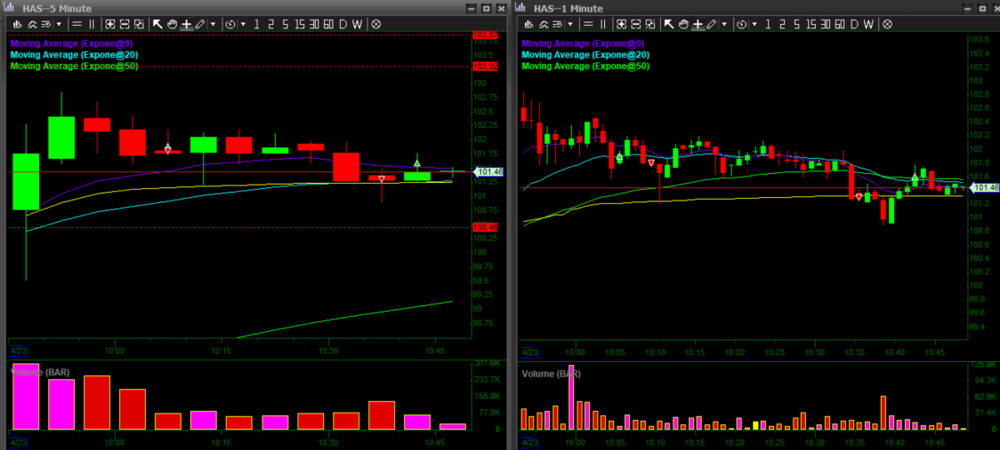Open dropdown arrow next to clock in 5 Minute chart
Image resolution: width=1000 pixels, height=450 pixels.
[242, 23]
